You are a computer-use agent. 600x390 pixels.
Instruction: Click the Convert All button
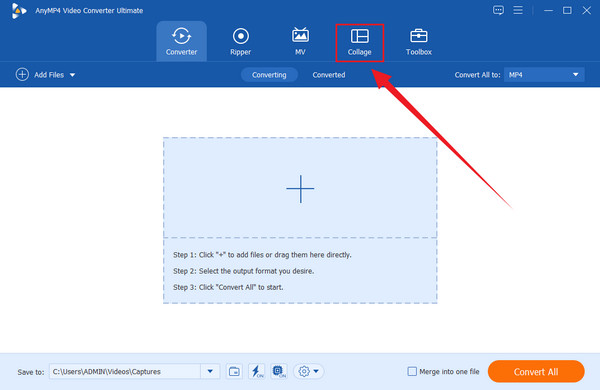(536, 371)
